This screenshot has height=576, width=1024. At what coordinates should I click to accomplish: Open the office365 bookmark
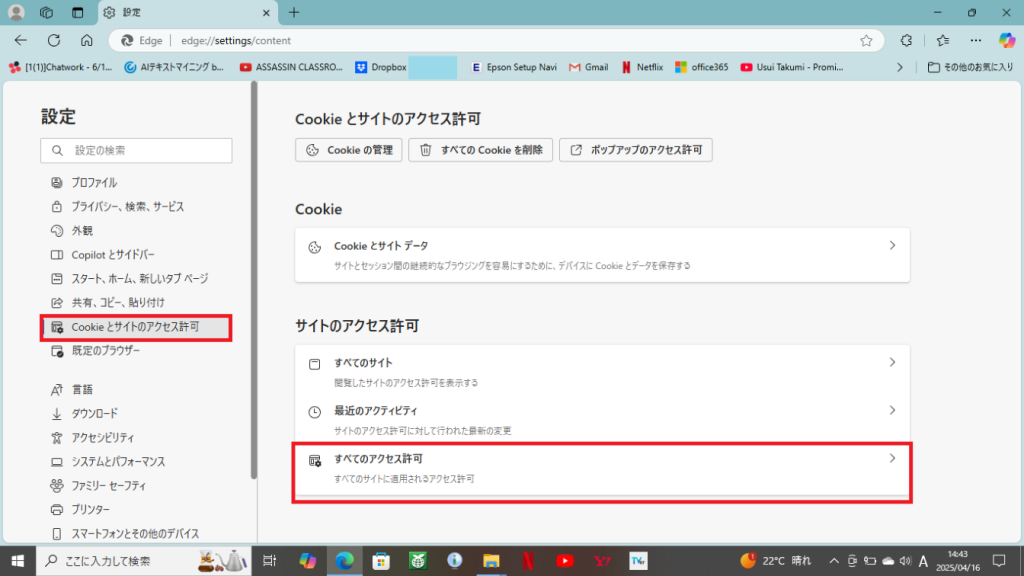tap(702, 67)
